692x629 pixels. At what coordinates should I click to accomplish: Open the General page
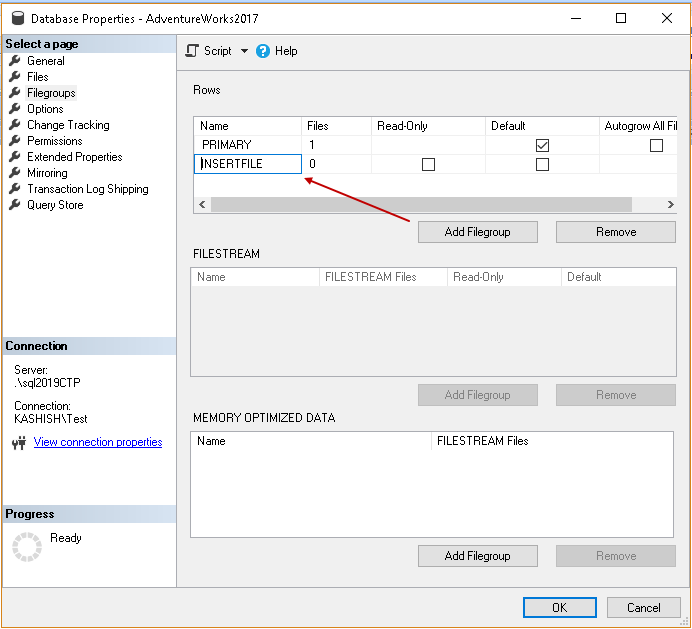(46, 61)
